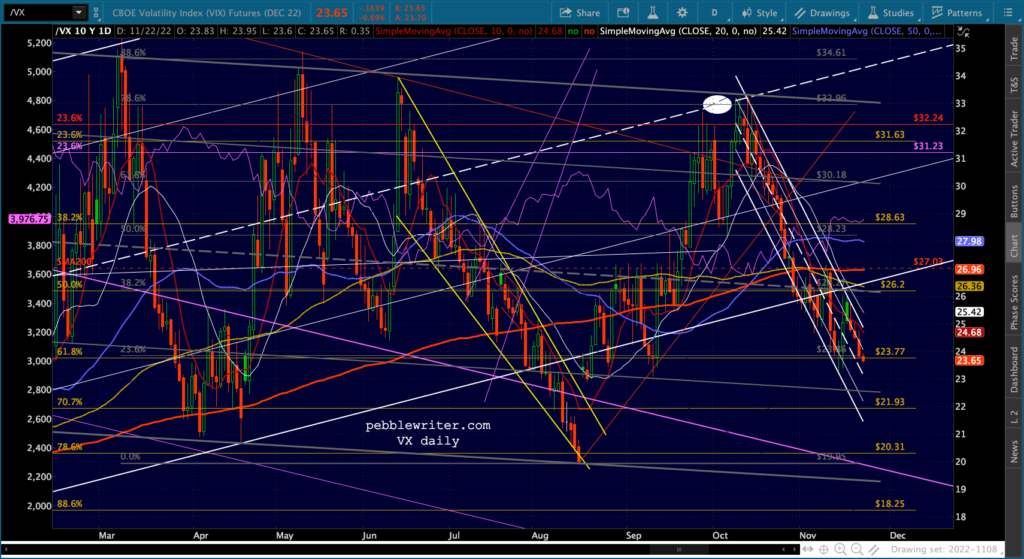Switch to the Trade sidebar tab
Viewport: 1024px width, 559px height.
pos(1014,49)
